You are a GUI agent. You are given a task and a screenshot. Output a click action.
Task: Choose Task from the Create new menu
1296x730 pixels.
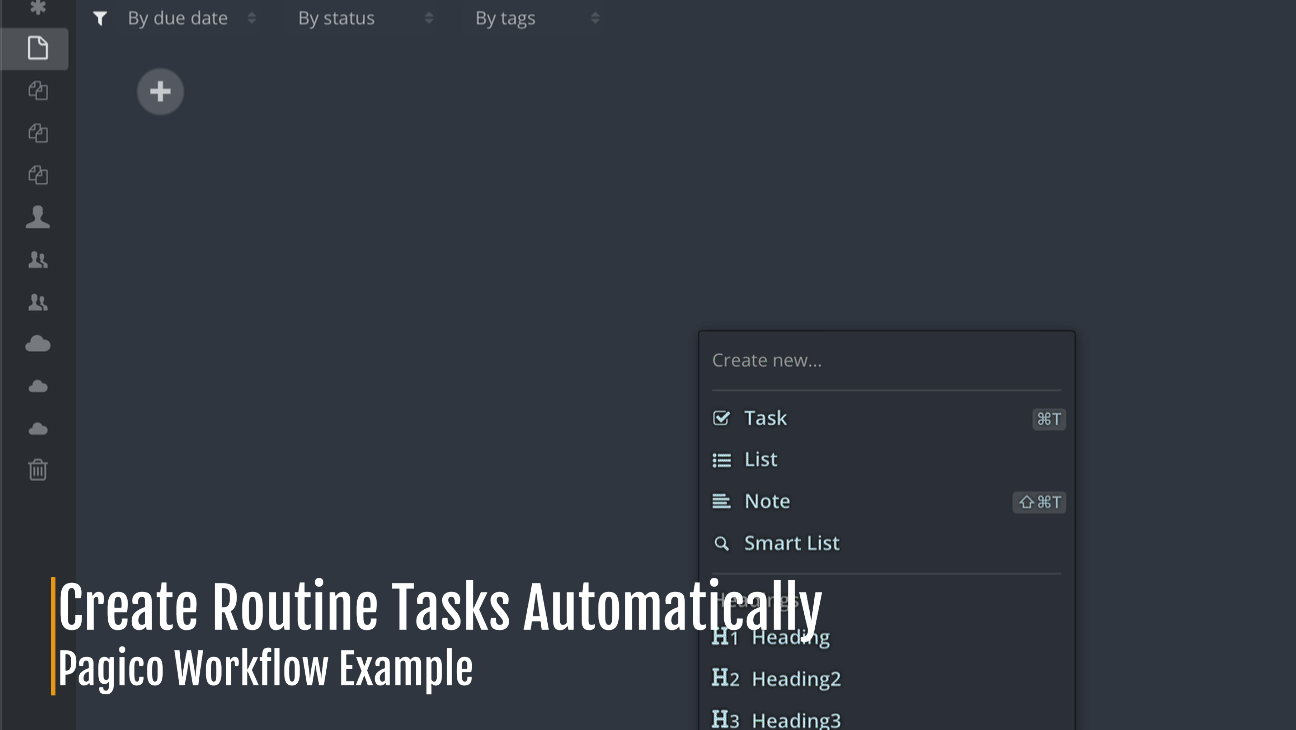pyautogui.click(x=888, y=419)
